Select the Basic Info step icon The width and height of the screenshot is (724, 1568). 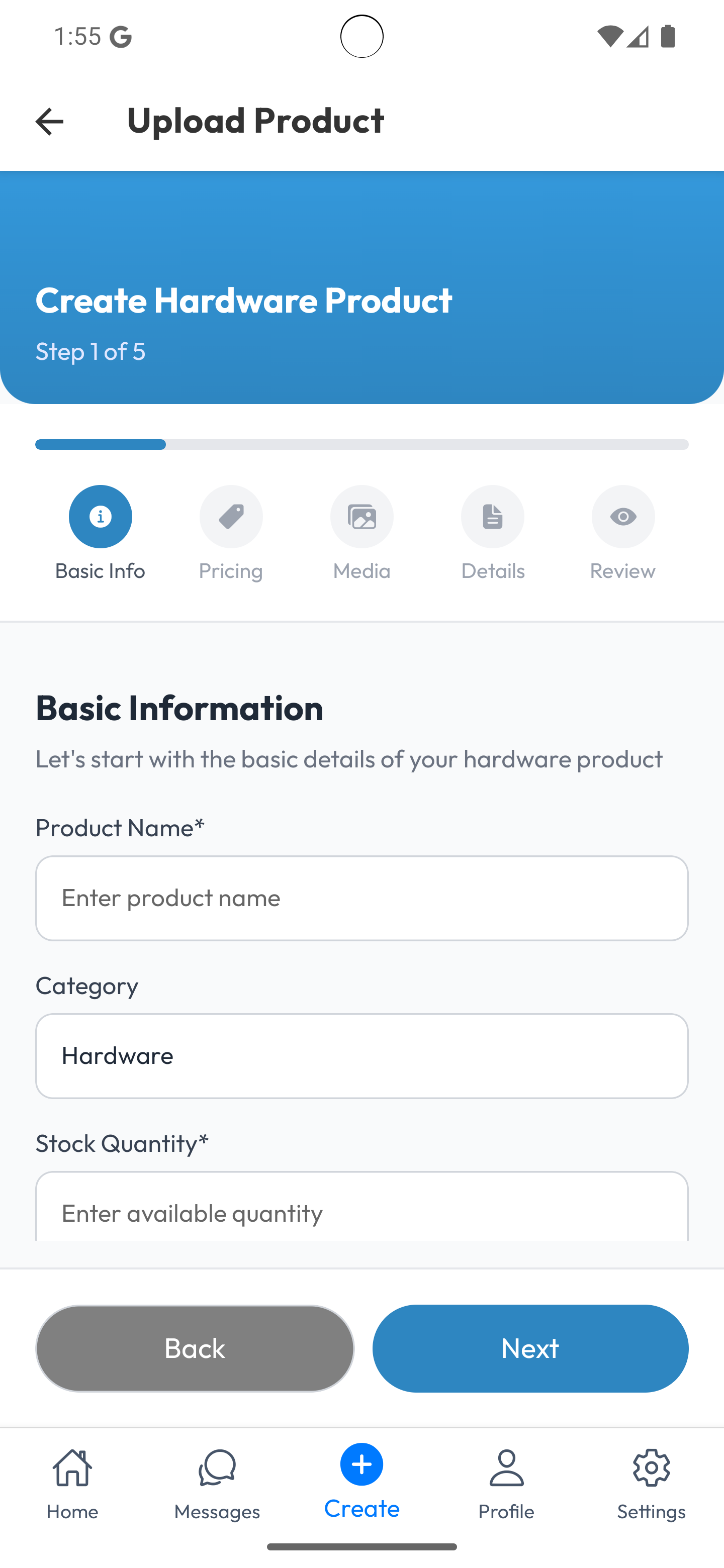click(x=101, y=517)
